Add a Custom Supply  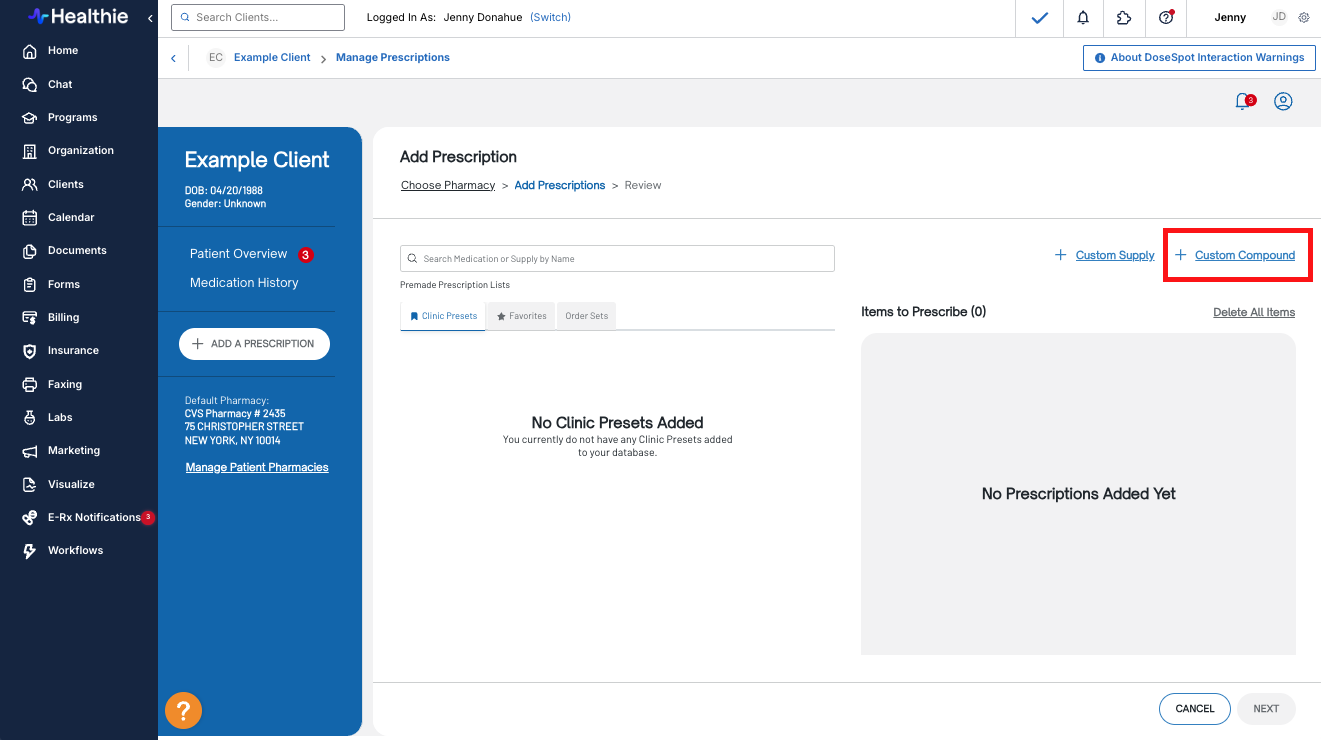1105,256
